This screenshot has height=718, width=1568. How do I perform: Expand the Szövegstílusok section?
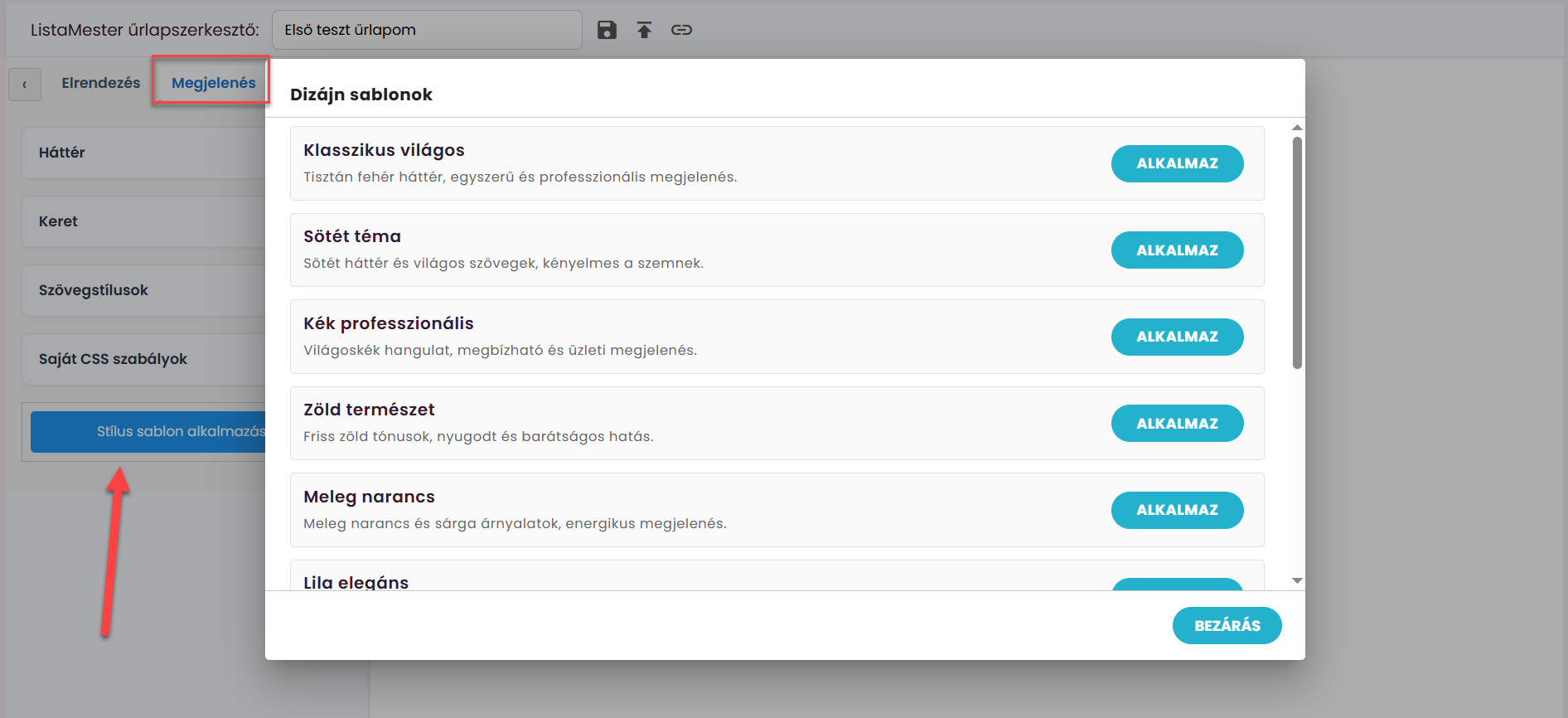click(x=144, y=290)
